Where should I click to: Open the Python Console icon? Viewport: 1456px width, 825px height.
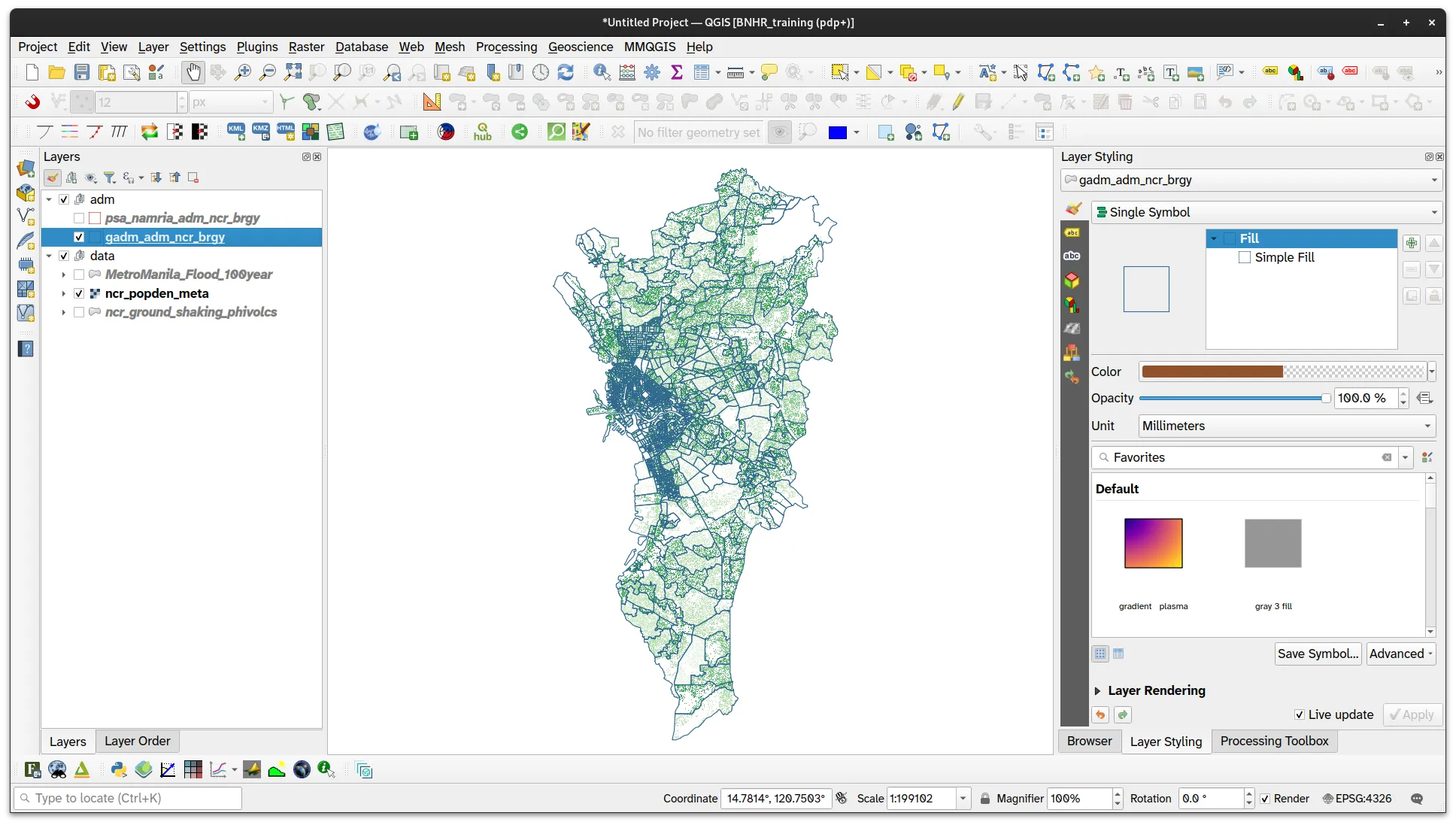[x=119, y=769]
